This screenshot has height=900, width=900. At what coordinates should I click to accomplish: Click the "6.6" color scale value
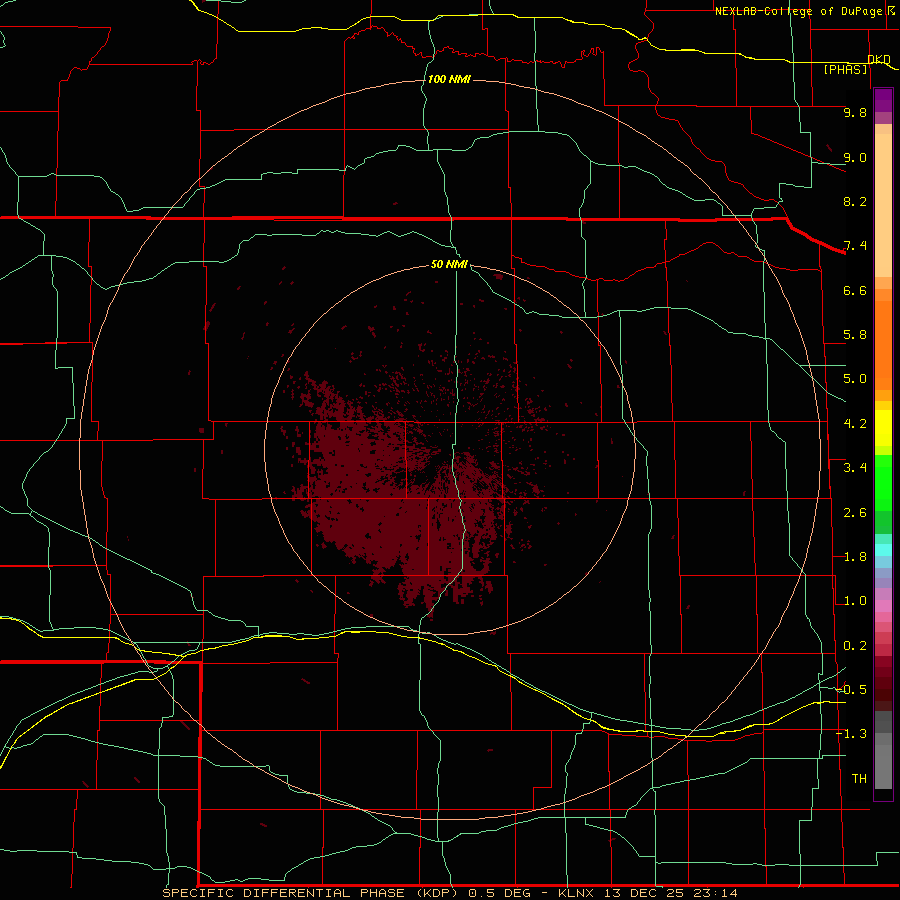point(855,290)
